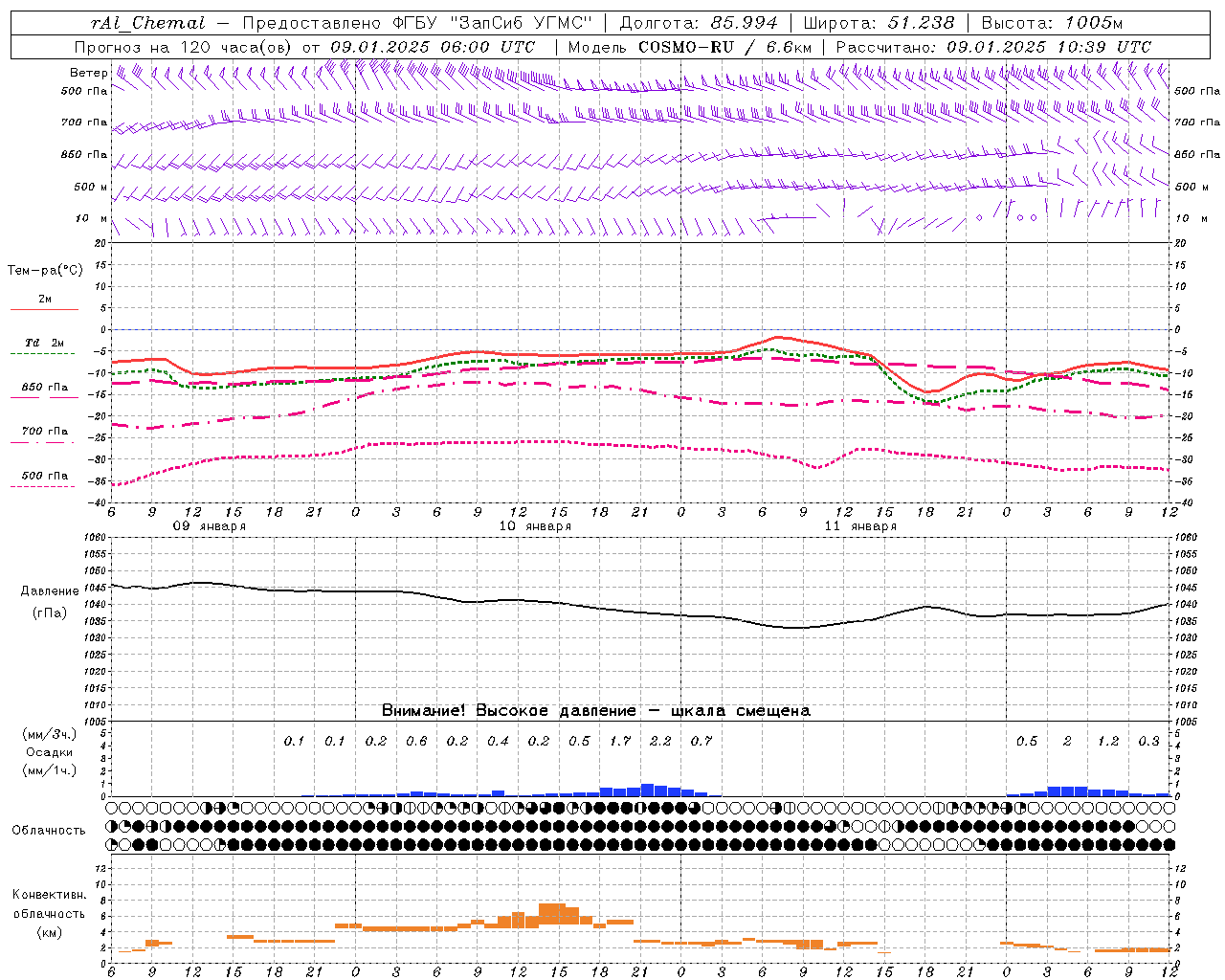Click the '09 января' date label
Viewport: 1225px width, 980px height.
click(209, 526)
